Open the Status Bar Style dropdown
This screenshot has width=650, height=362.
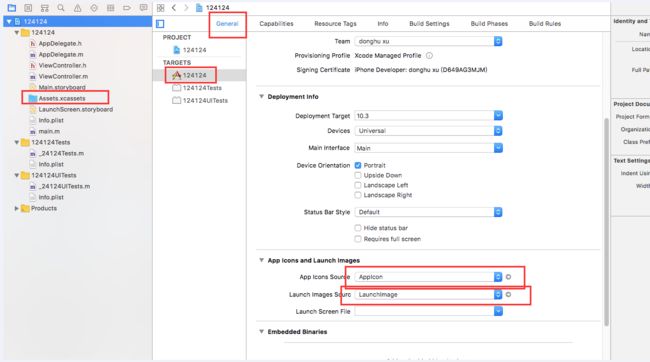click(x=428, y=212)
